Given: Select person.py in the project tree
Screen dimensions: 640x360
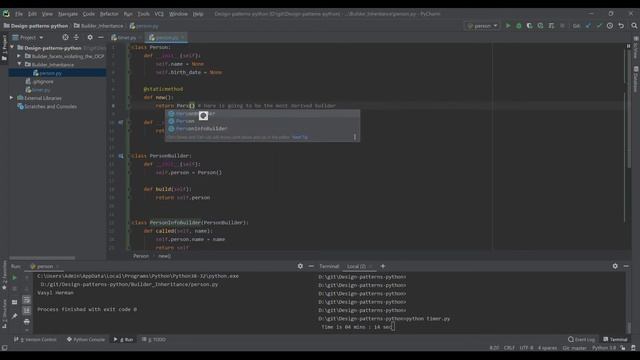Looking at the screenshot, I should tap(58, 73).
